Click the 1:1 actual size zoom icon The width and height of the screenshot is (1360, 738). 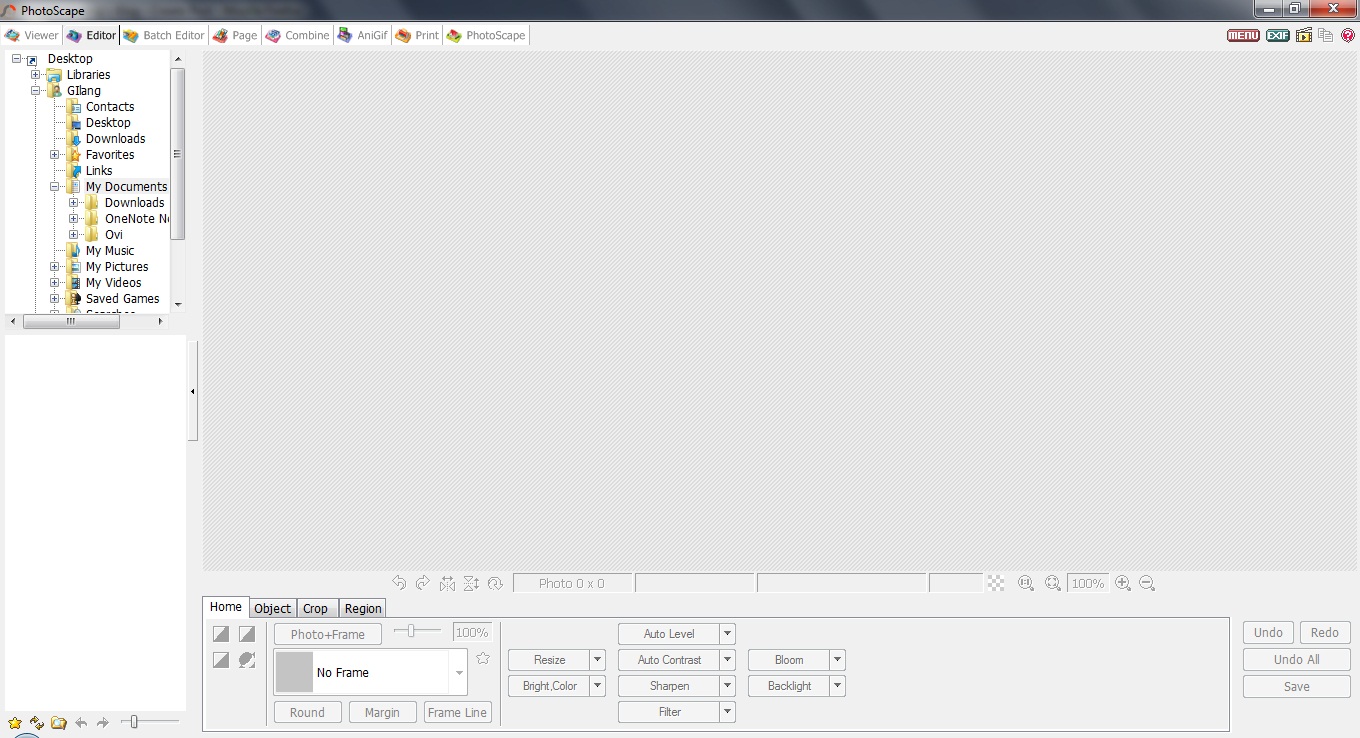coord(1026,583)
